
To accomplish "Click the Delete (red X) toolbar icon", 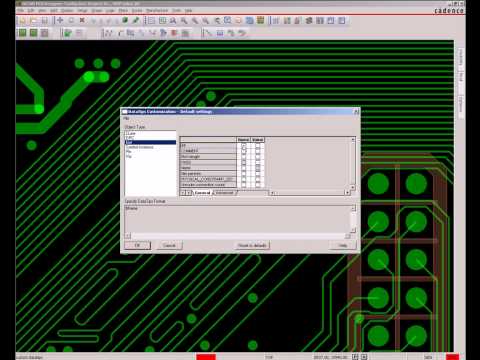I will tap(82, 20).
